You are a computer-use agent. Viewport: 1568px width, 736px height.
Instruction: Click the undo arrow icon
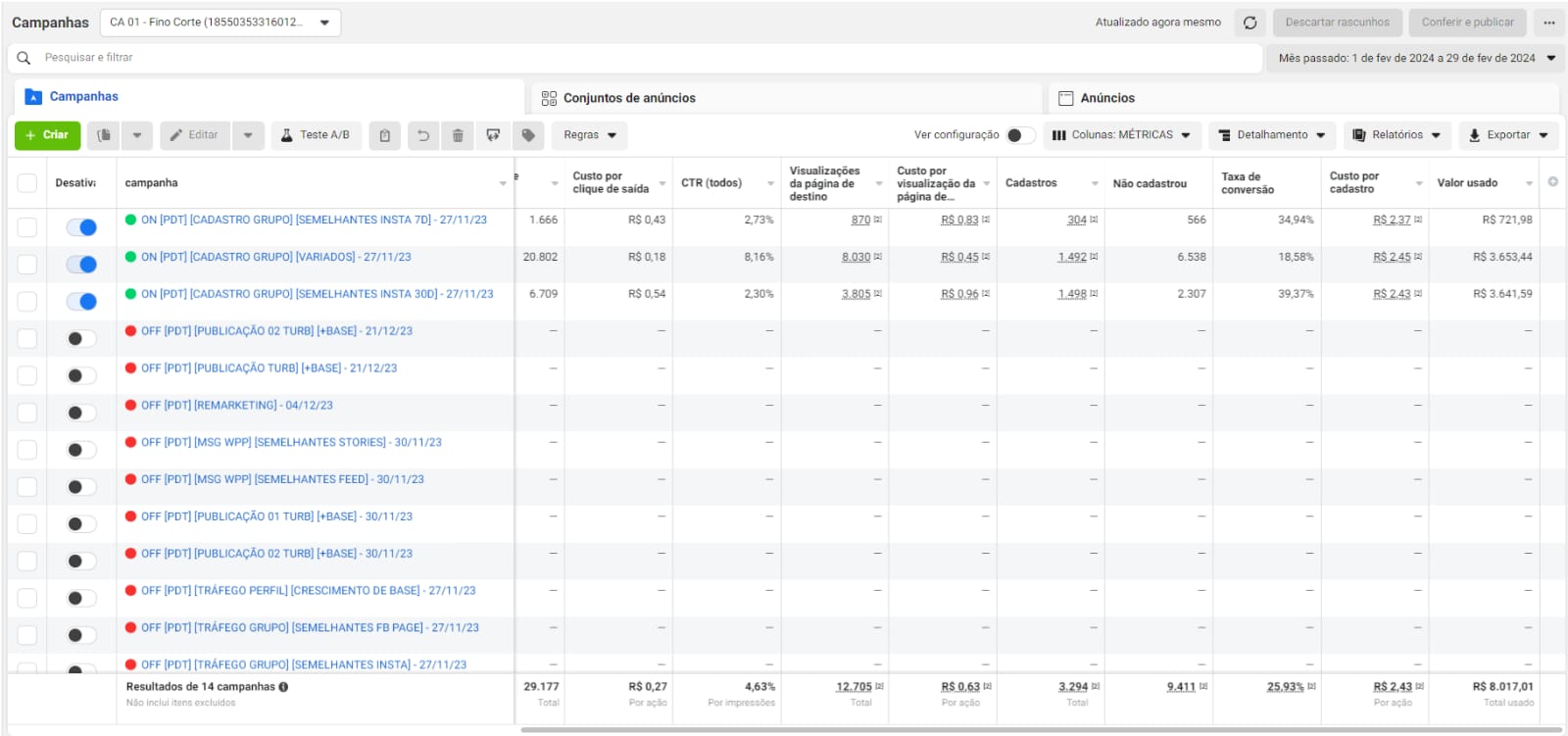423,135
